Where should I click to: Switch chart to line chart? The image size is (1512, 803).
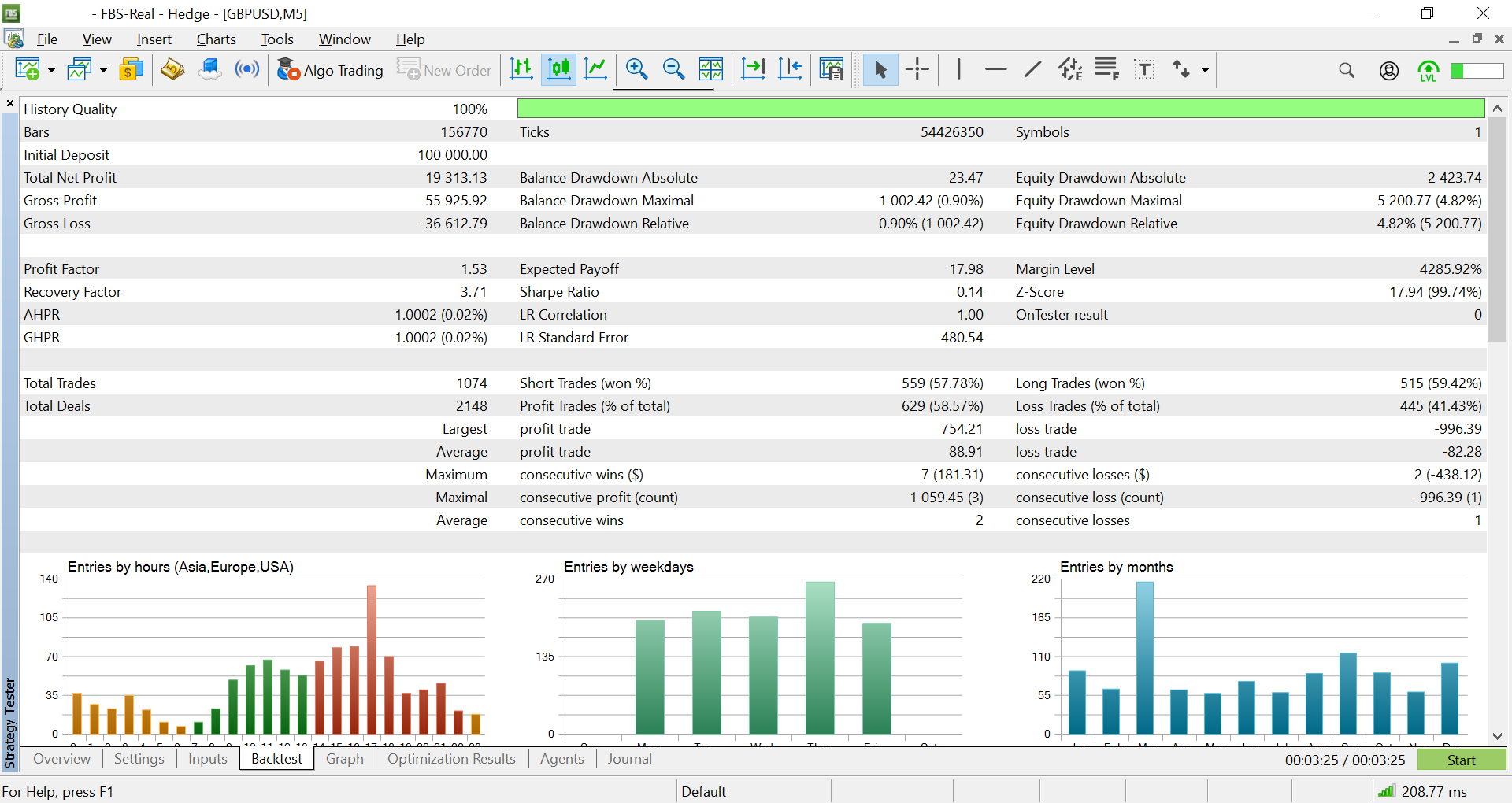(596, 69)
